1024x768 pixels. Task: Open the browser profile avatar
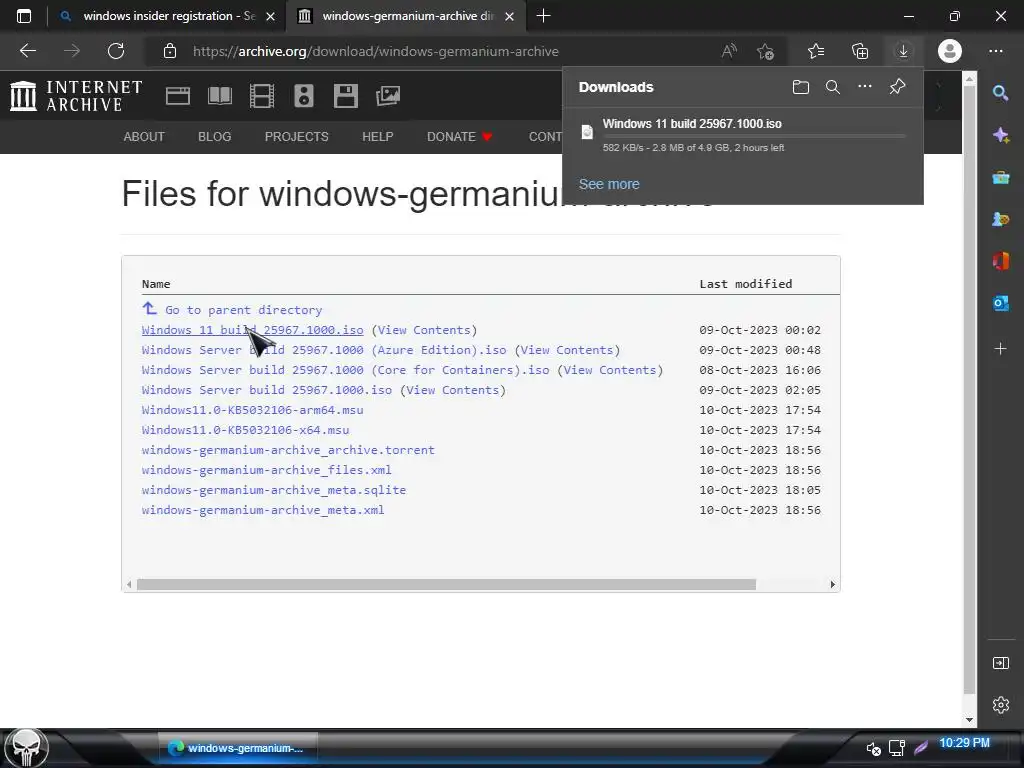tap(950, 51)
